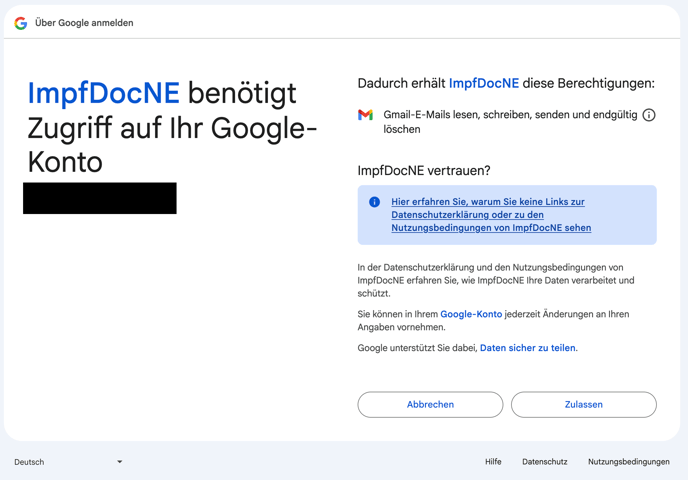The width and height of the screenshot is (688, 480).
Task: Click the redacted account email block
Action: (100, 198)
